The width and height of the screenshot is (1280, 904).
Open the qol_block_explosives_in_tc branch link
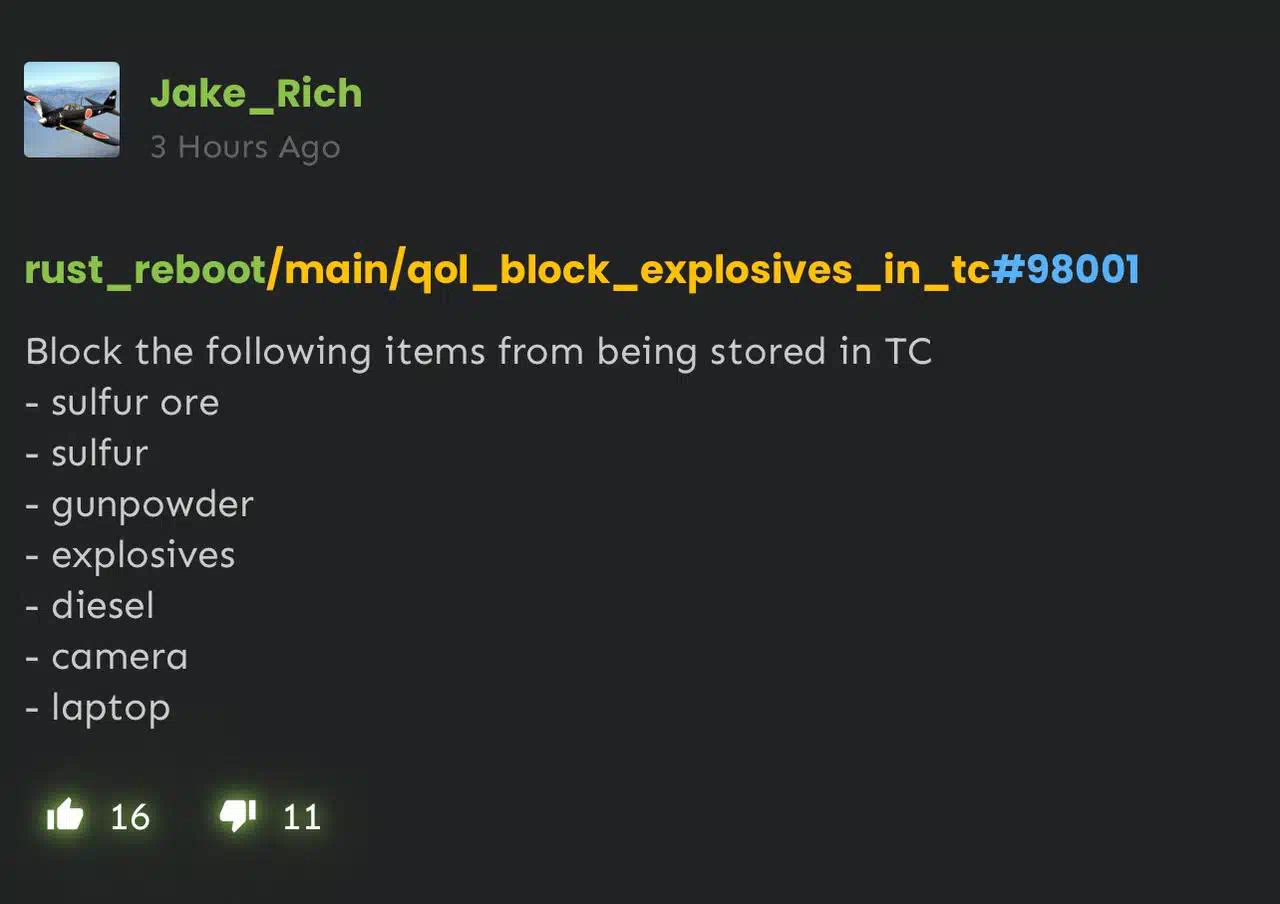[x=698, y=270]
